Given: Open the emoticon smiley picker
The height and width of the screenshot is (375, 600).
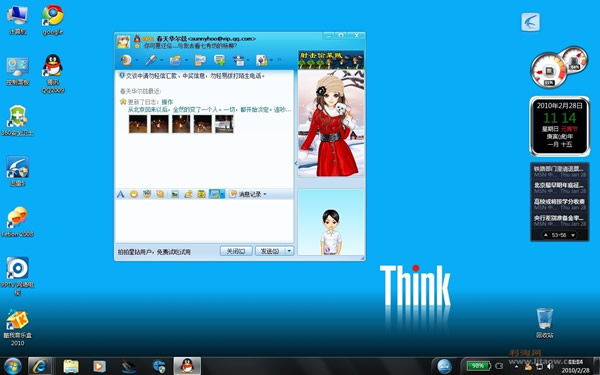Looking at the screenshot, I should click(134, 194).
